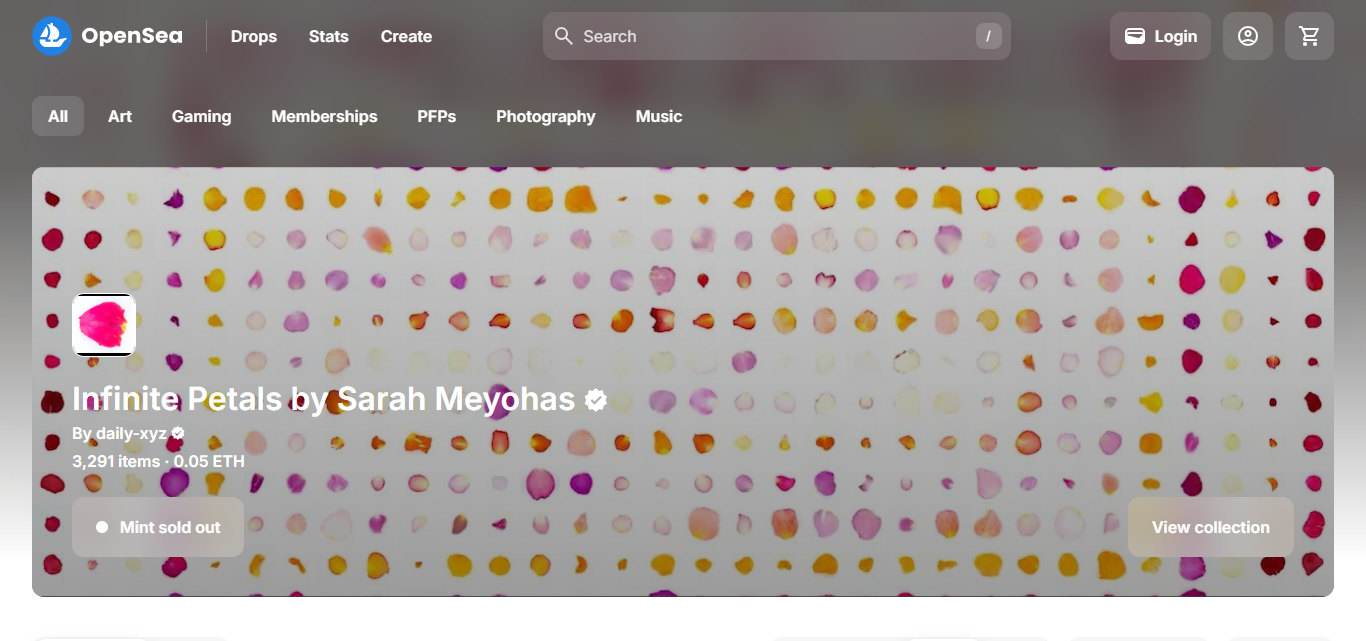1366x641 pixels.
Task: Switch to the Music category tab
Action: click(659, 116)
